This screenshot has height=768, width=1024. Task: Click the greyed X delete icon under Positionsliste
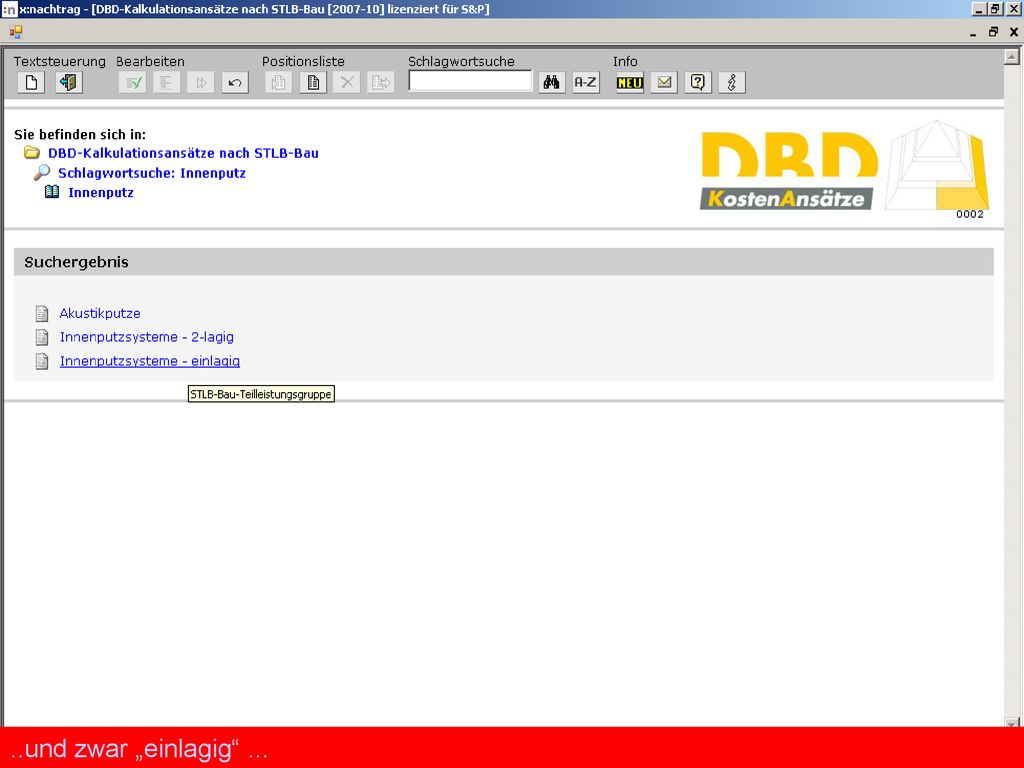pyautogui.click(x=347, y=82)
